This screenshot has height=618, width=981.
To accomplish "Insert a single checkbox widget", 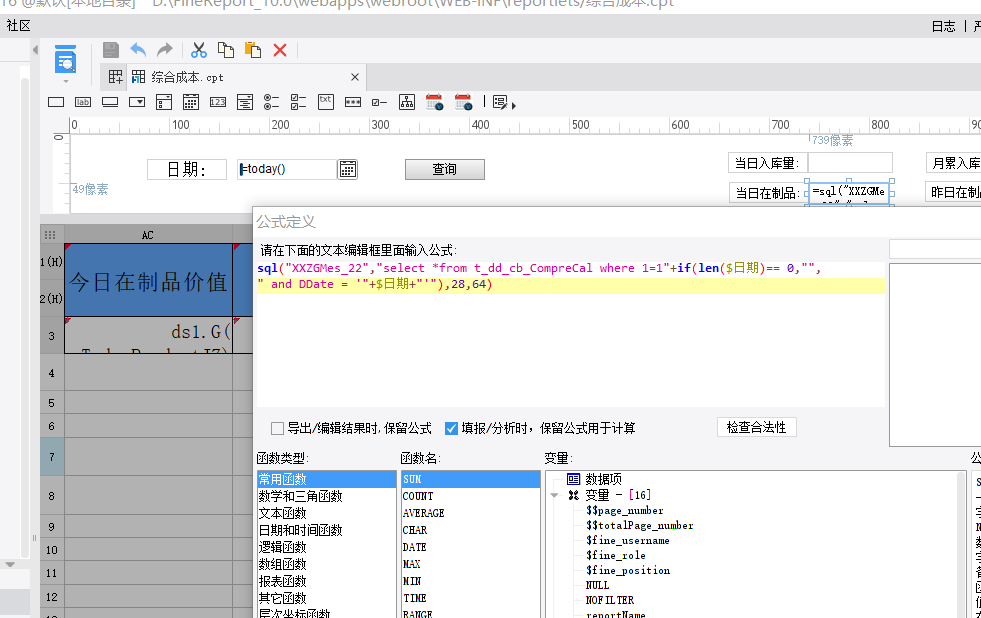I will pos(380,102).
